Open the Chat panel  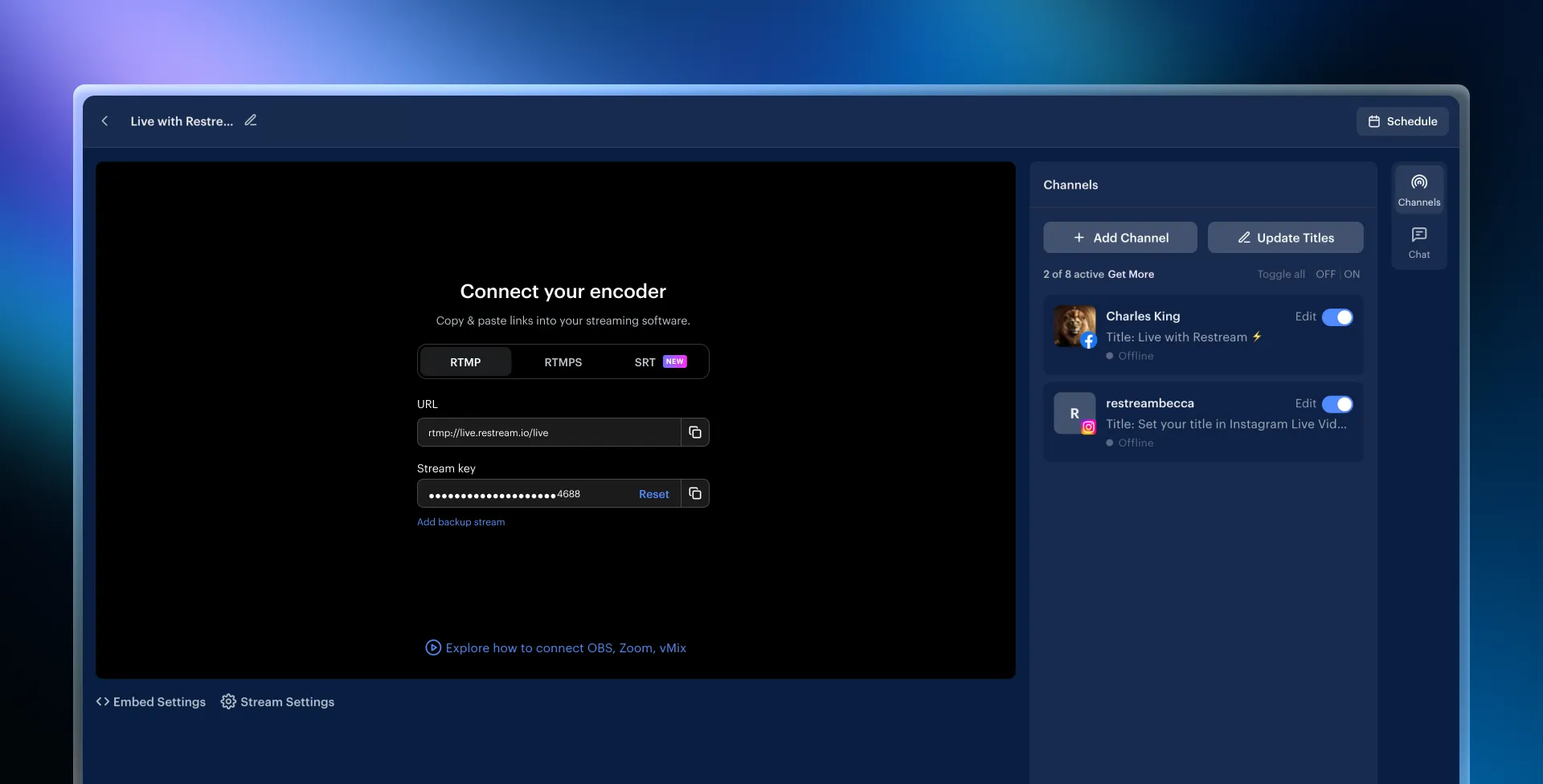pos(1418,241)
